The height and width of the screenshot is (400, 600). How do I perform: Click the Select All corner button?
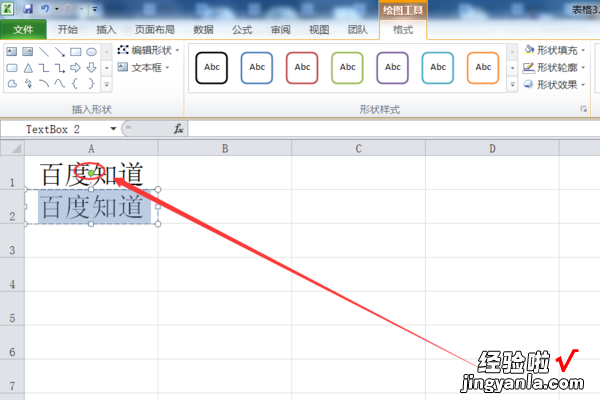[12, 148]
